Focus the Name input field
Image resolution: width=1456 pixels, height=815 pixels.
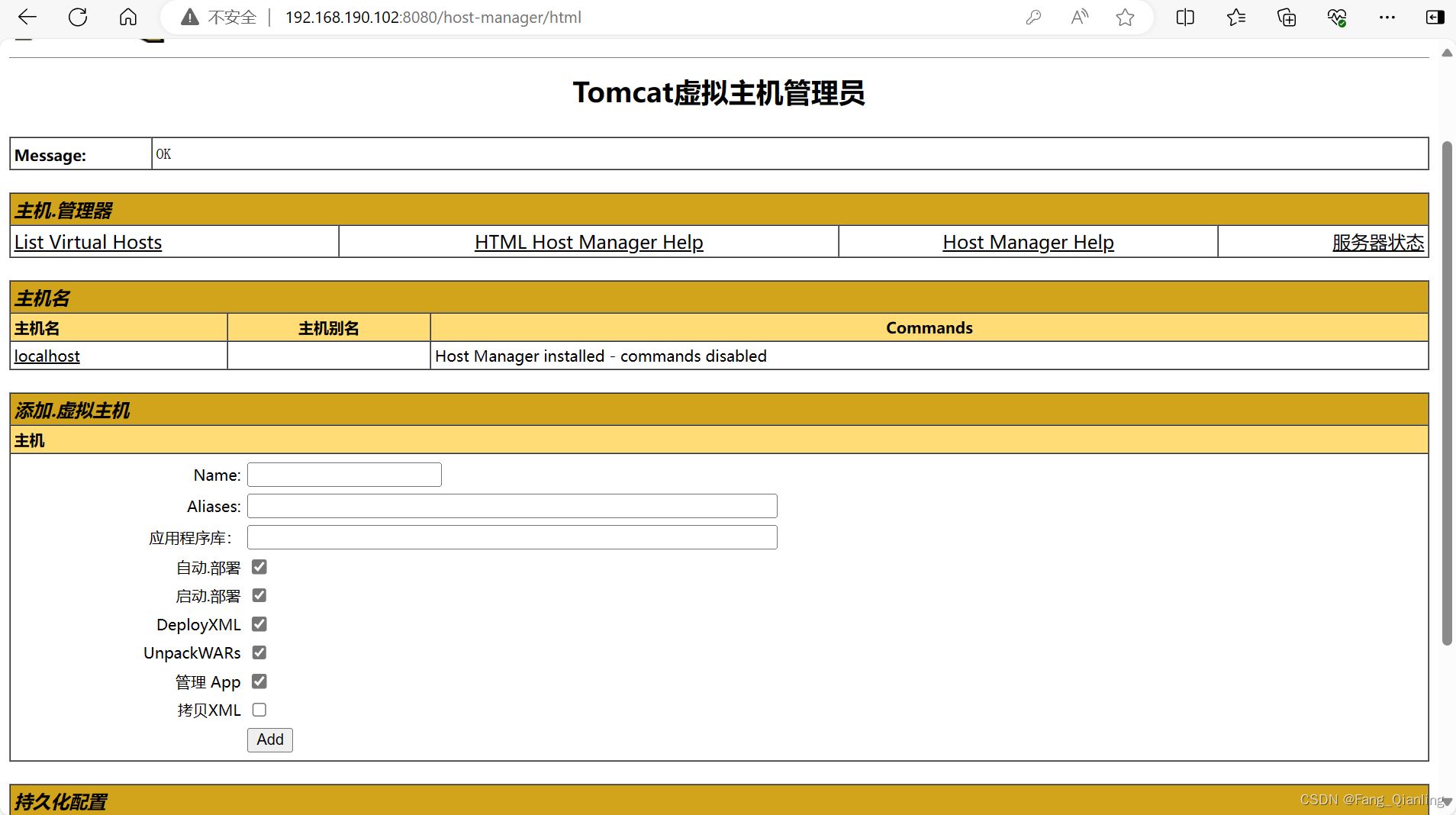click(x=344, y=475)
